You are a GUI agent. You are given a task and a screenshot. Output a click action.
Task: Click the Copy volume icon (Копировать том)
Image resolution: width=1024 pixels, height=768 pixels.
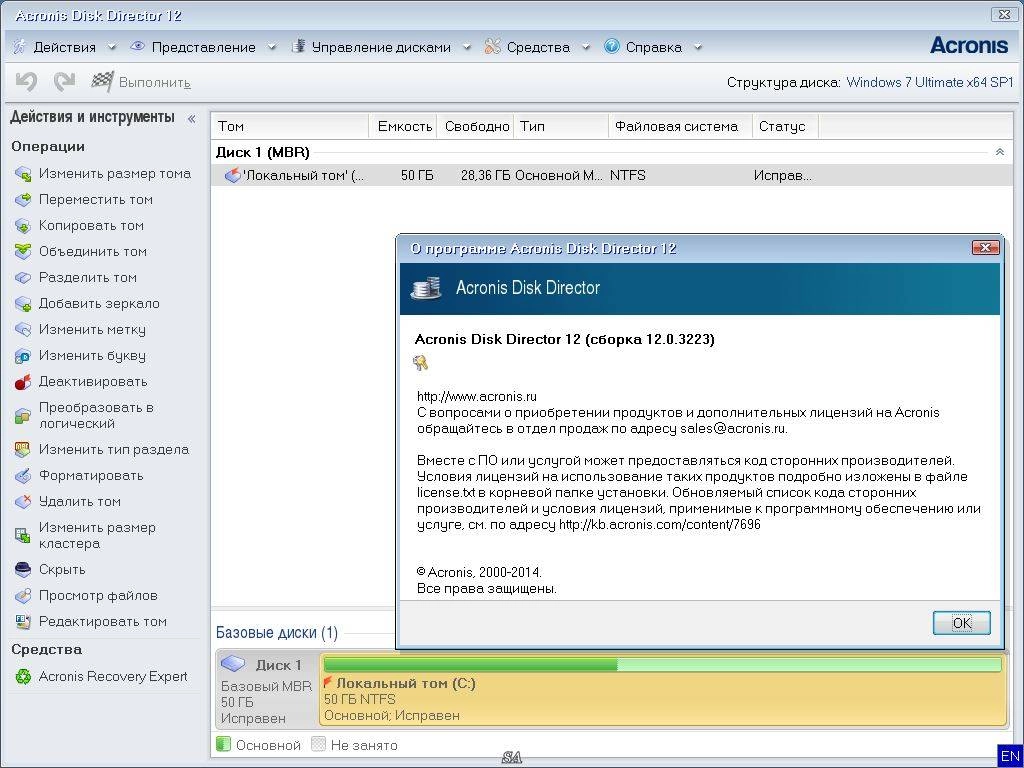(x=23, y=226)
